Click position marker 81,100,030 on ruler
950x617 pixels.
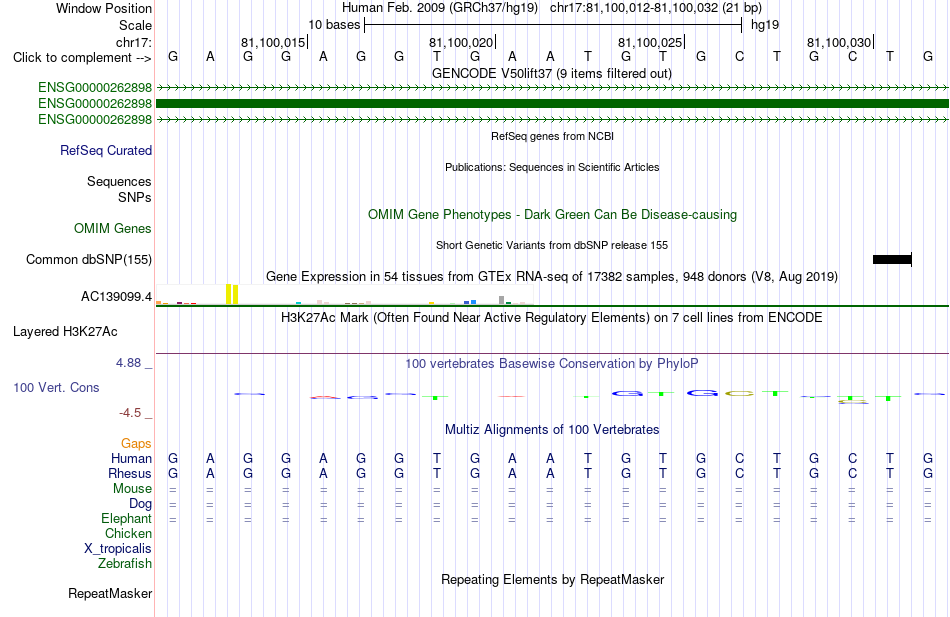coord(840,42)
